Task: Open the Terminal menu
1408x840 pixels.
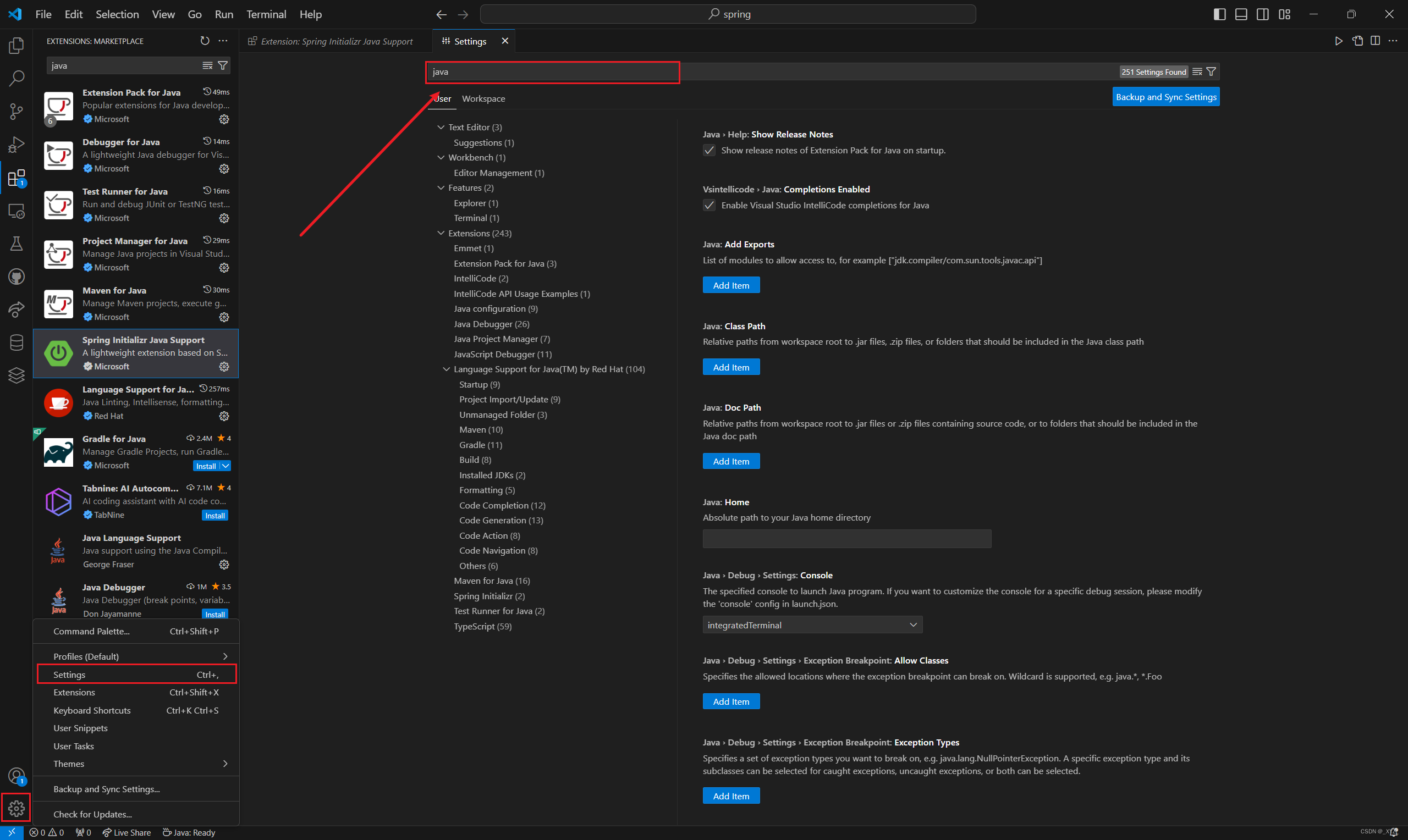Action: (x=266, y=14)
